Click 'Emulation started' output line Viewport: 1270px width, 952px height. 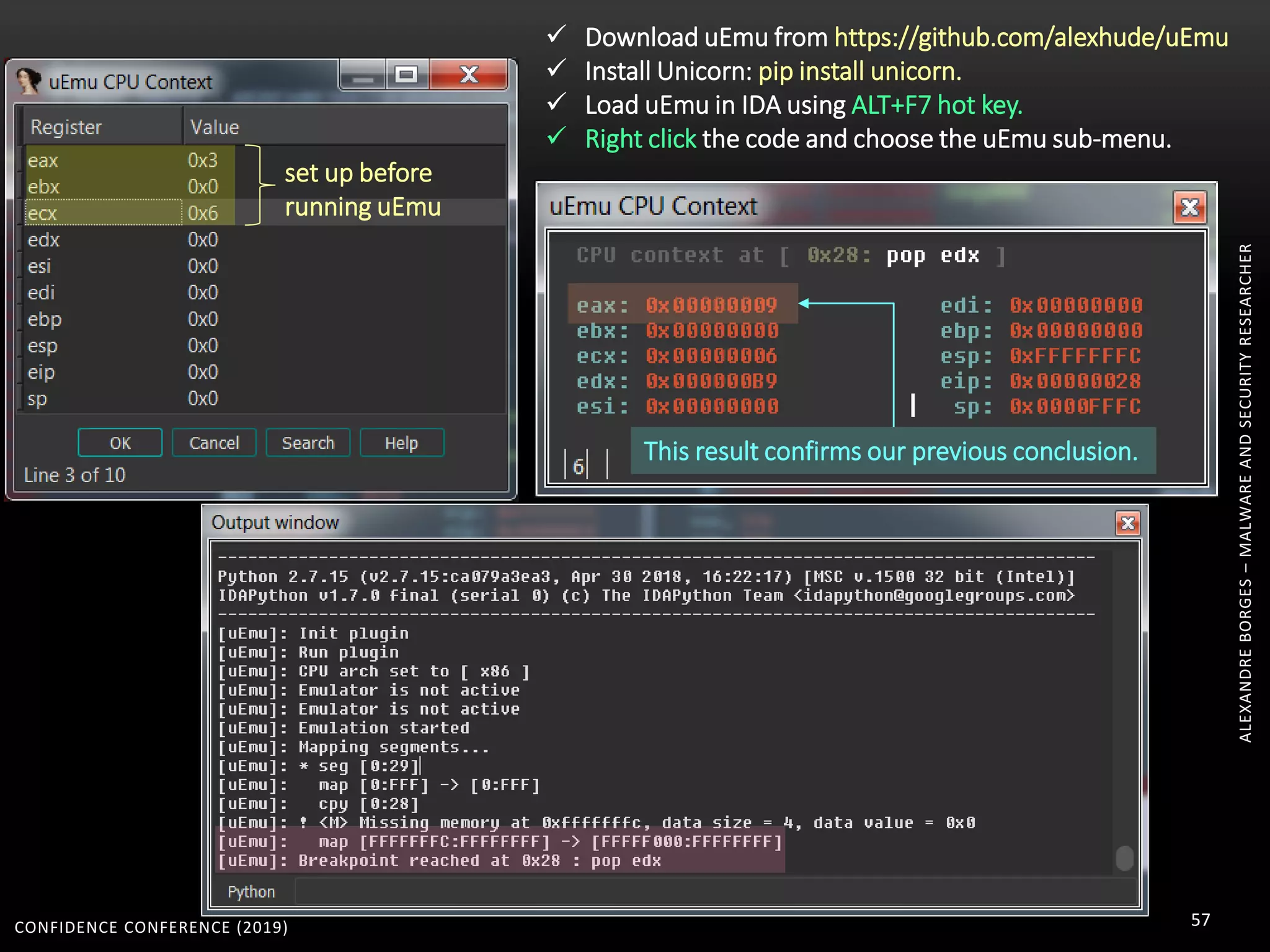click(x=344, y=728)
